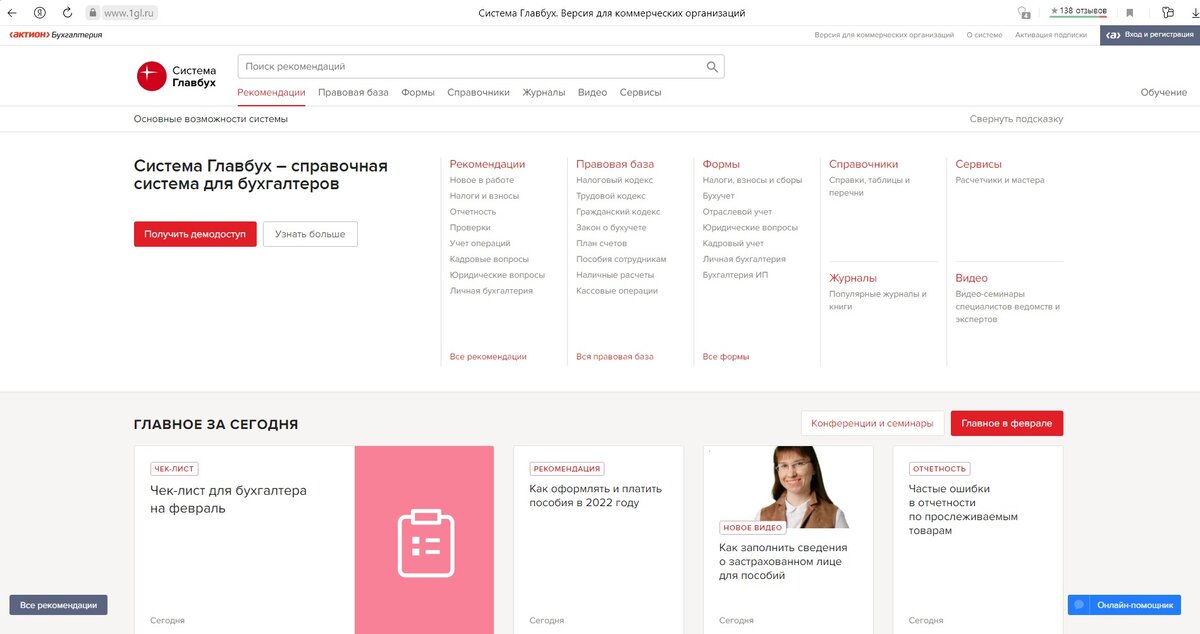Open the Сервисы tab

point(640,92)
